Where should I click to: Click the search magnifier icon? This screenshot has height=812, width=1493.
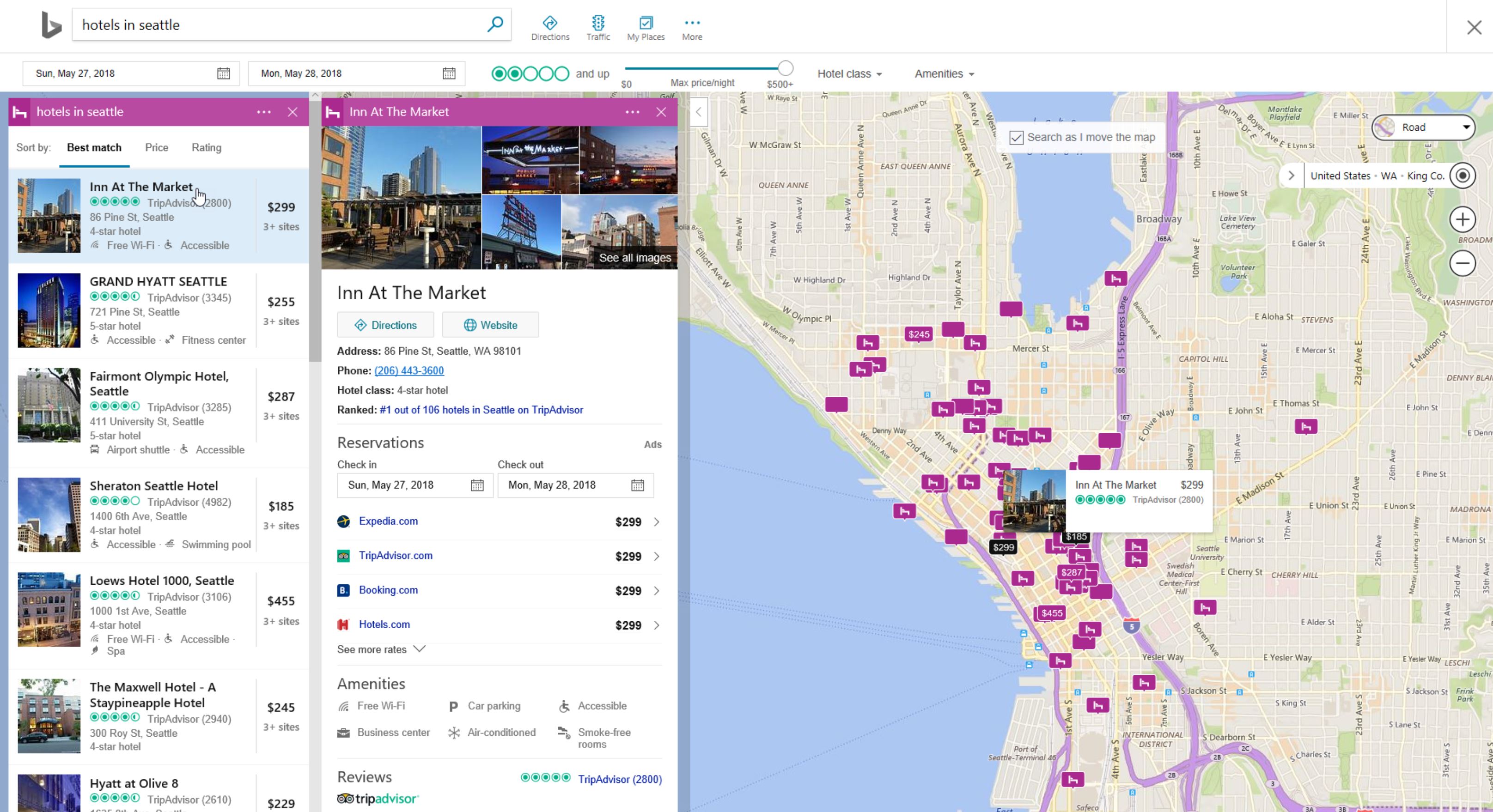(x=495, y=24)
